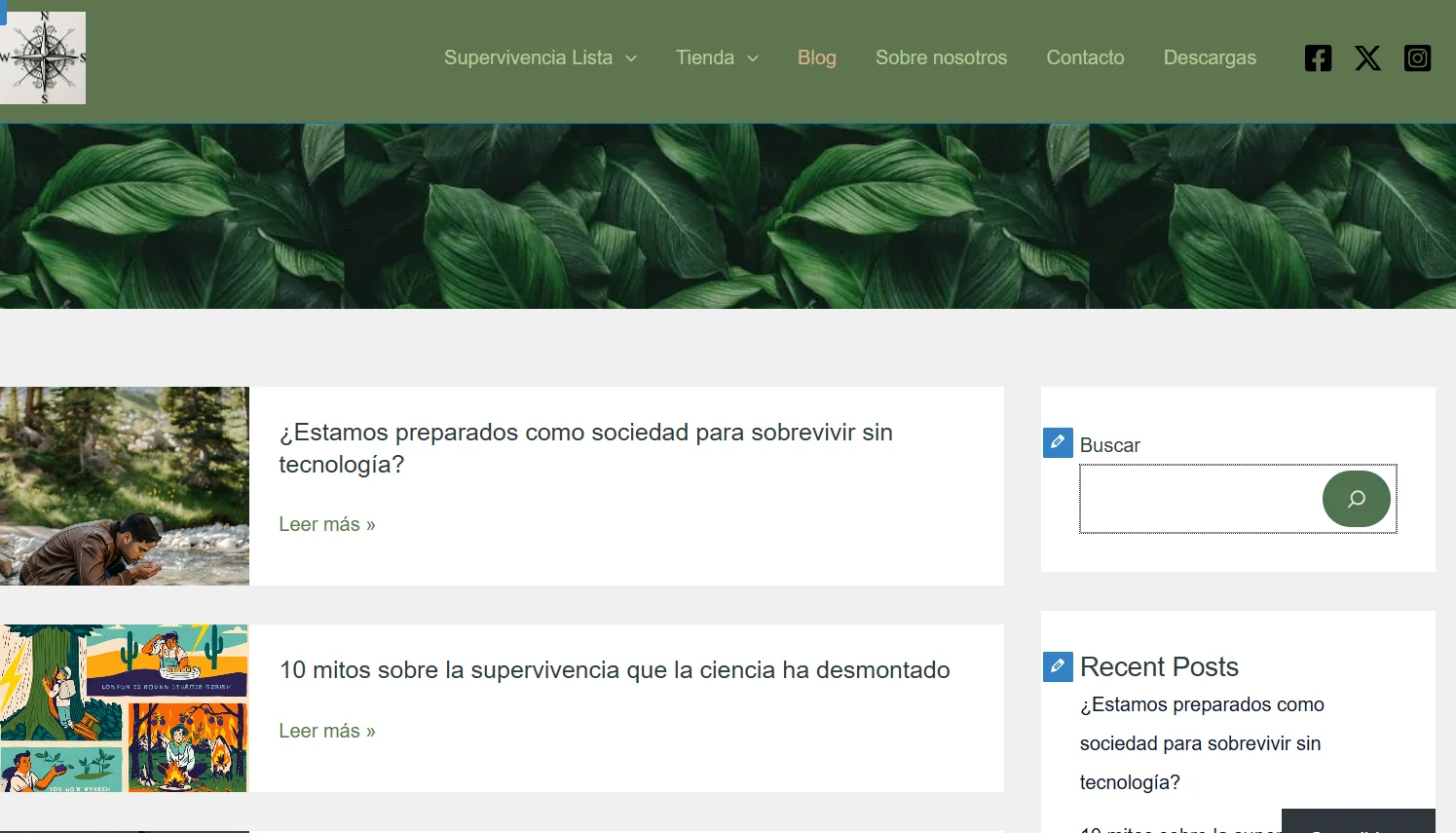This screenshot has width=1456, height=833.
Task: Click the green magnifier search button
Action: 1357,498
